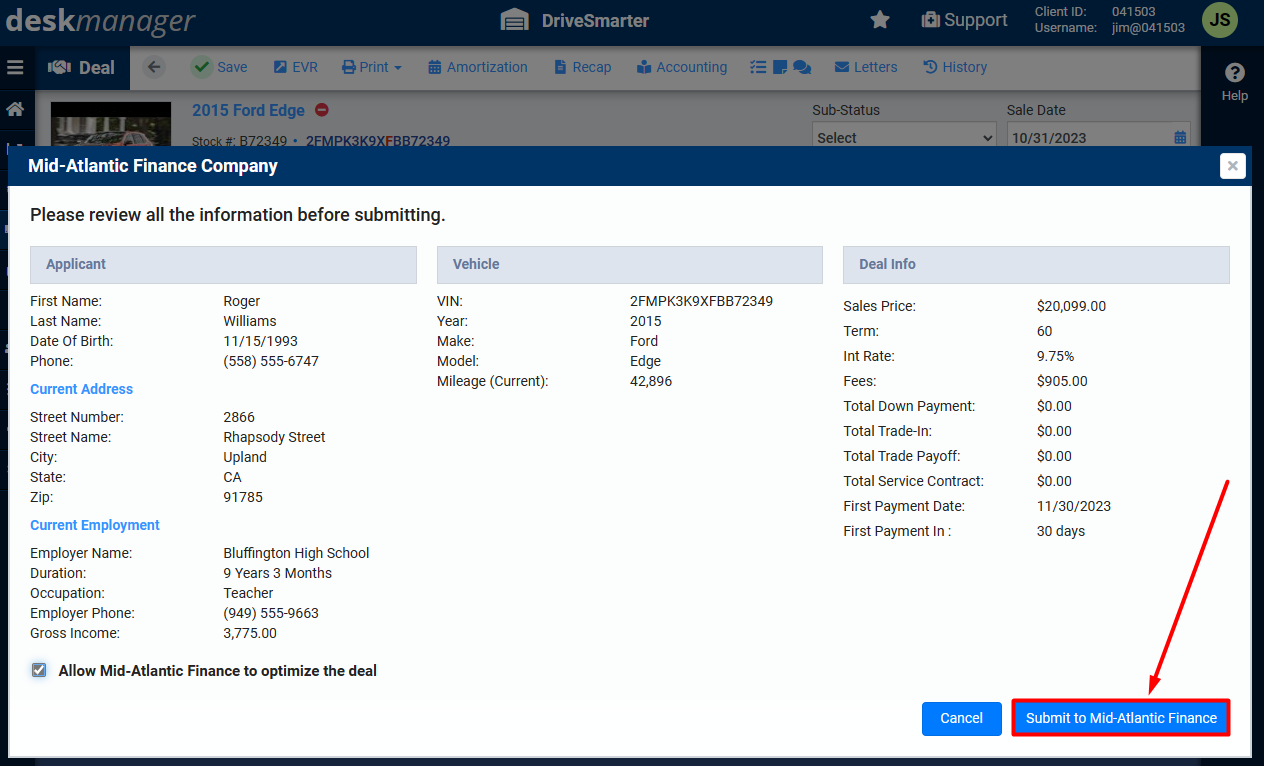
Task: Open the 2015 Ford Edge vehicle link
Action: coord(248,110)
